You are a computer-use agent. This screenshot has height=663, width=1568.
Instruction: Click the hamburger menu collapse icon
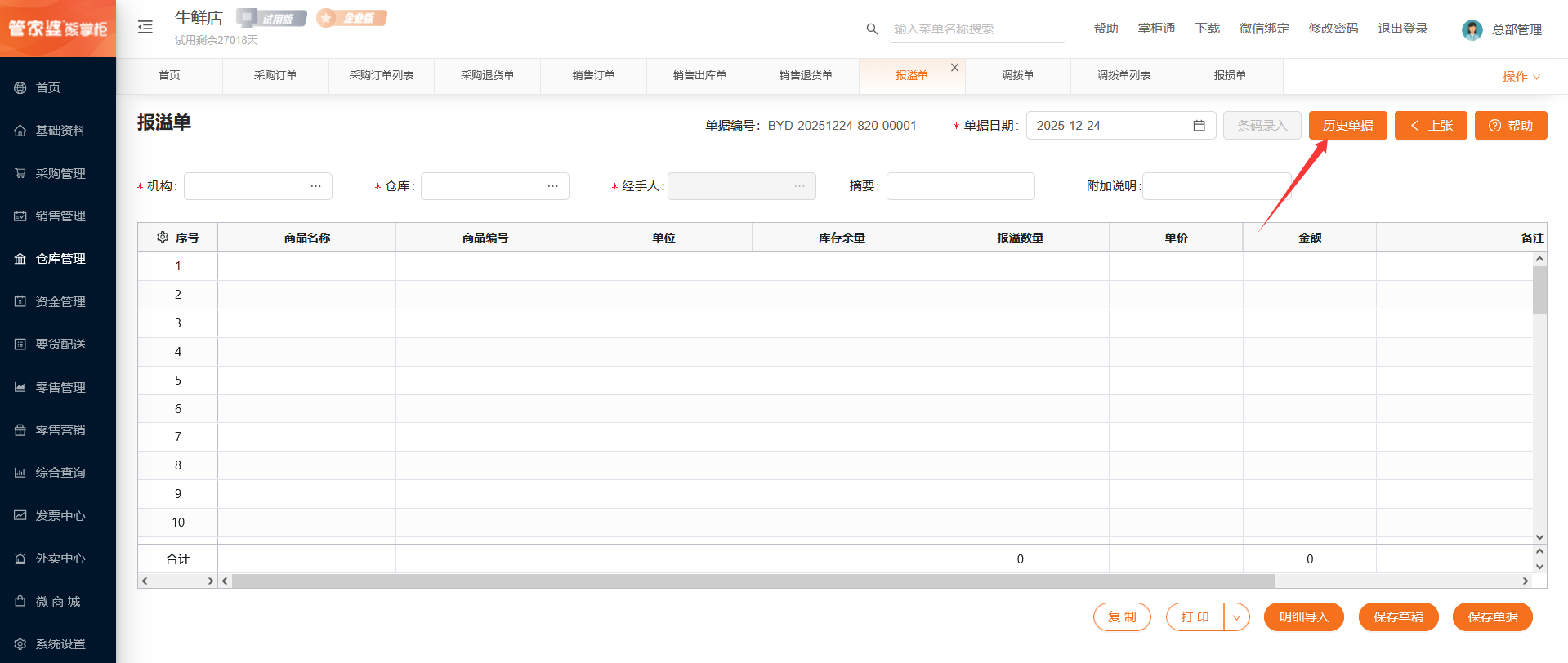[x=145, y=27]
